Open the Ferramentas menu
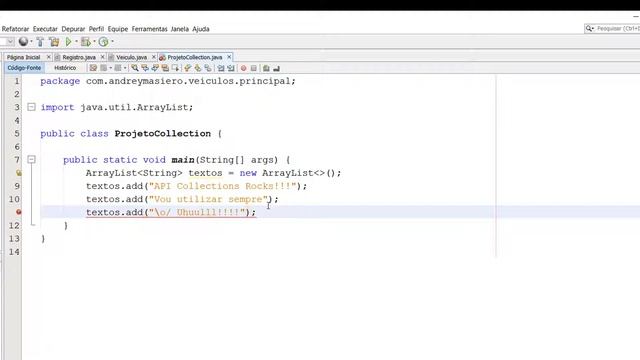 pyautogui.click(x=149, y=29)
